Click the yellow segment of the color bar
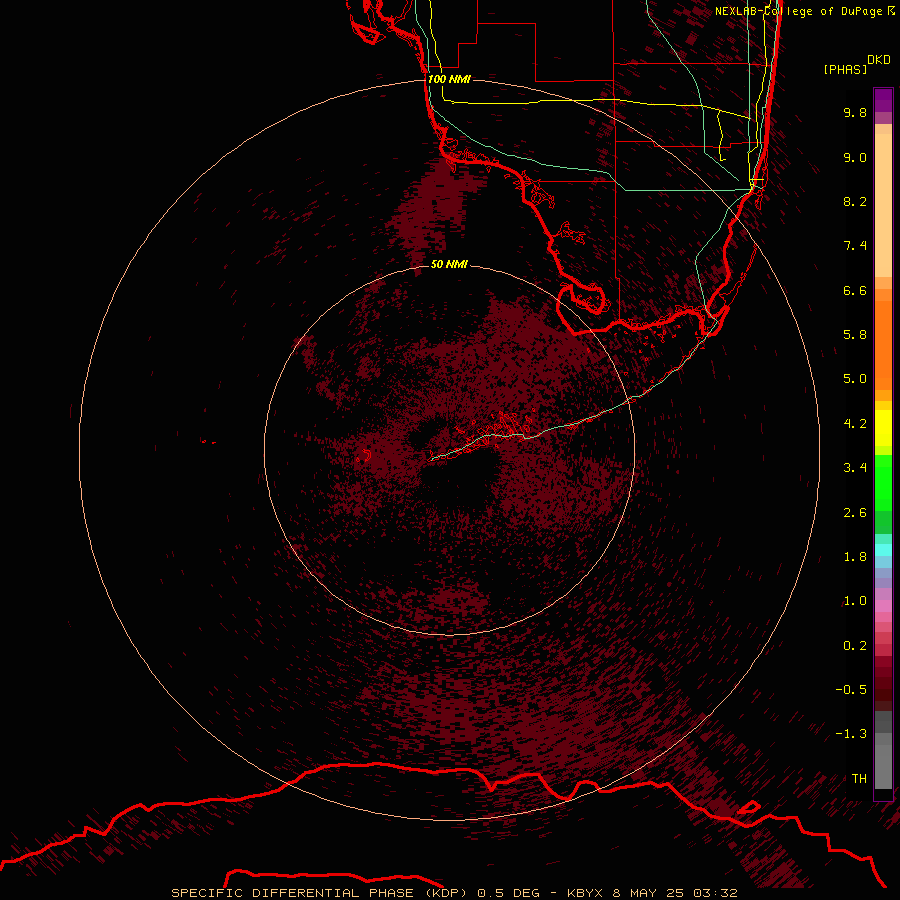Image resolution: width=900 pixels, height=900 pixels. pyautogui.click(x=883, y=428)
